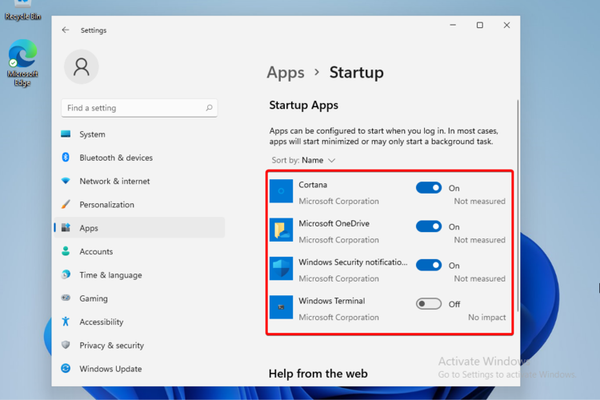Screen dimensions: 600x400
Task: Click the Windows Terminal app icon
Action: (283, 307)
